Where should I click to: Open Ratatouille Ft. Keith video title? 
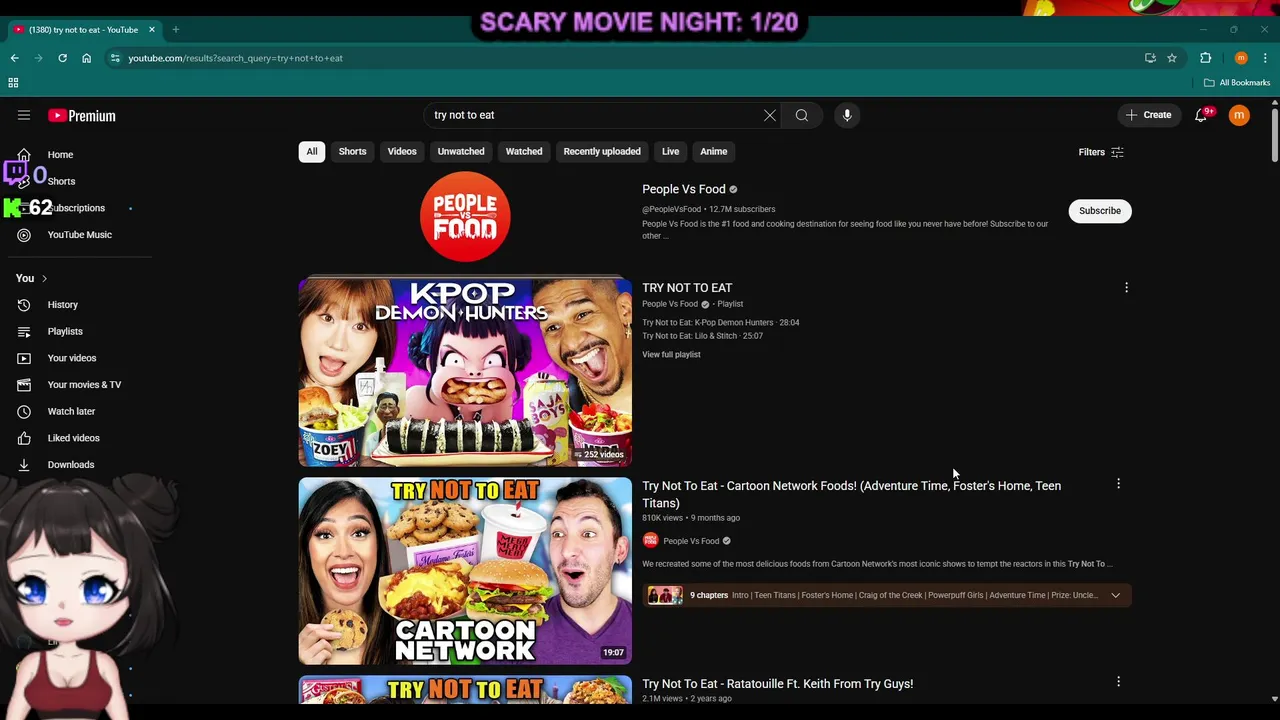777,684
